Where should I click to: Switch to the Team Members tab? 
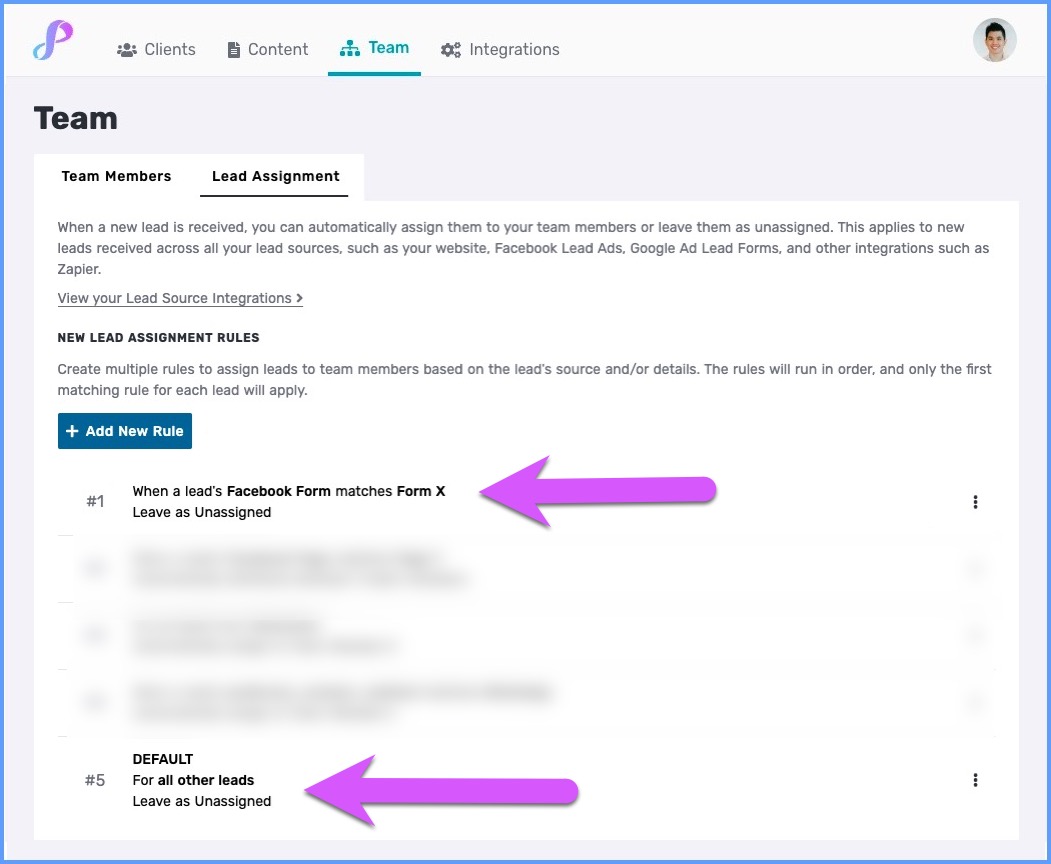pos(116,176)
